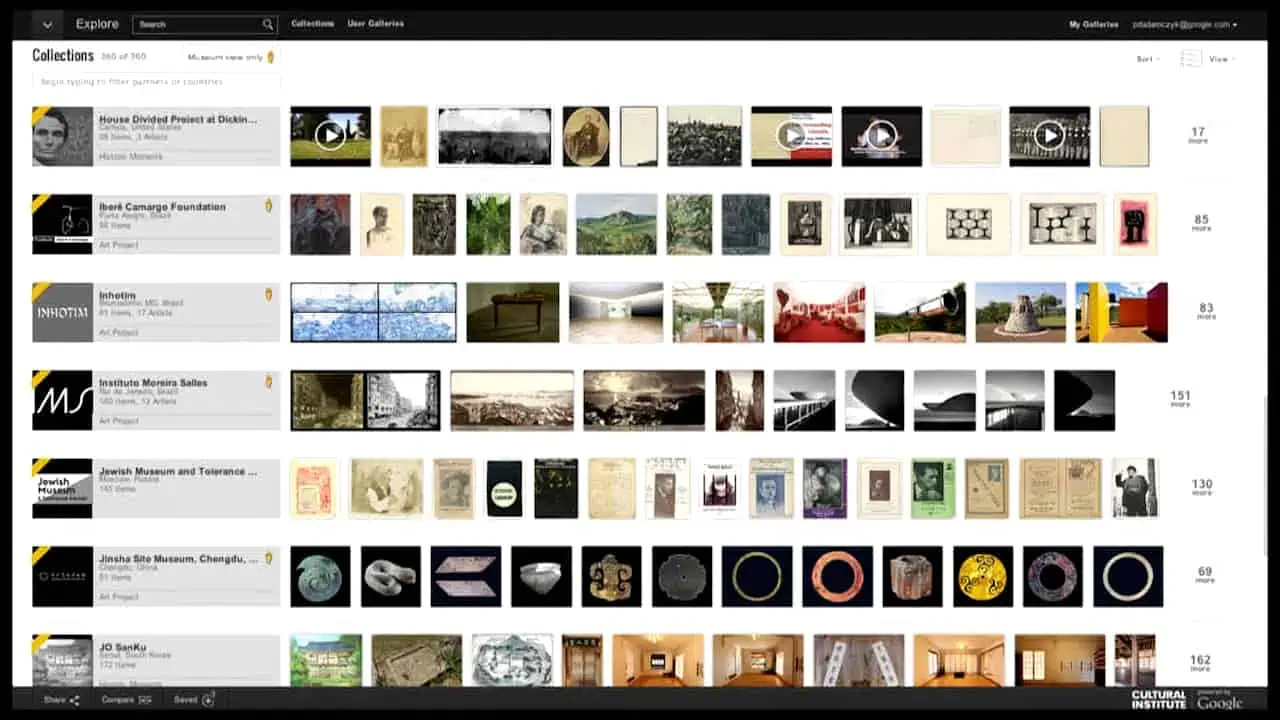Click the Cultural Institute logo
1280x720 pixels.
(x=1158, y=699)
